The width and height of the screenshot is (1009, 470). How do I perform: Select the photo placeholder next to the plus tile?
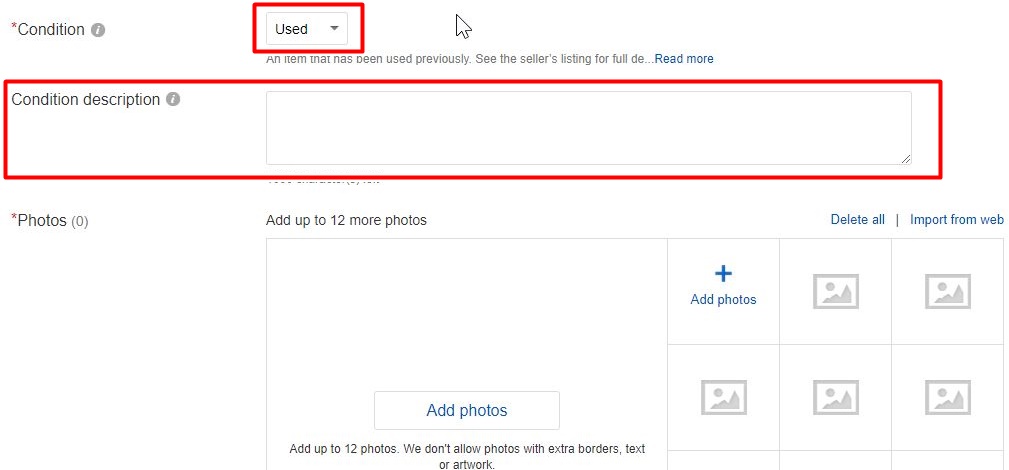pos(835,291)
